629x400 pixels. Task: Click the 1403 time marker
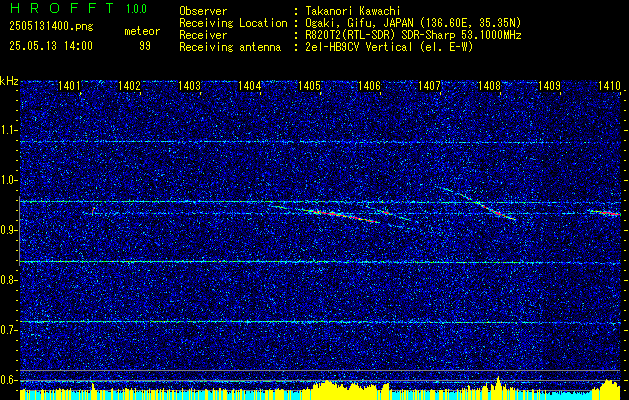[189, 85]
